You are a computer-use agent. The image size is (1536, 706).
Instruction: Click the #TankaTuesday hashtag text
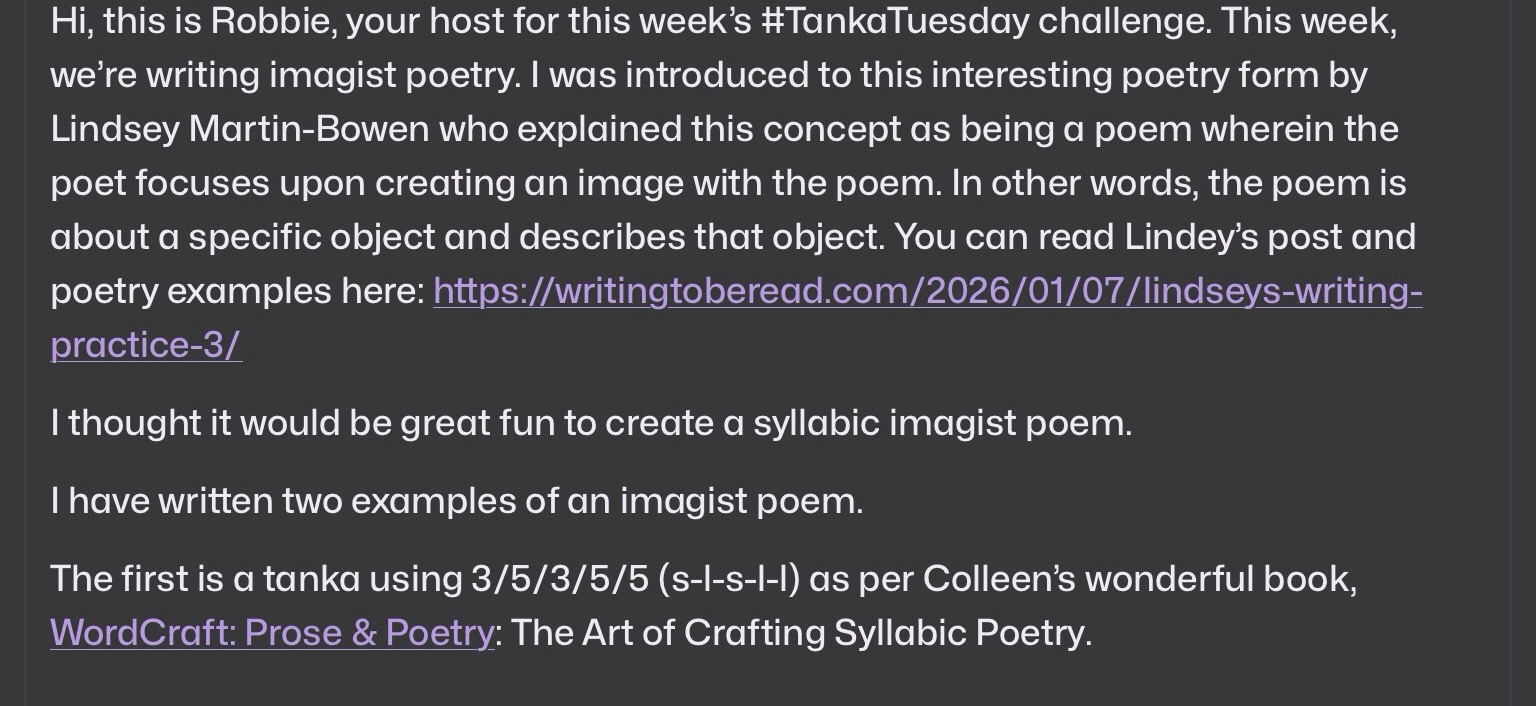point(894,21)
